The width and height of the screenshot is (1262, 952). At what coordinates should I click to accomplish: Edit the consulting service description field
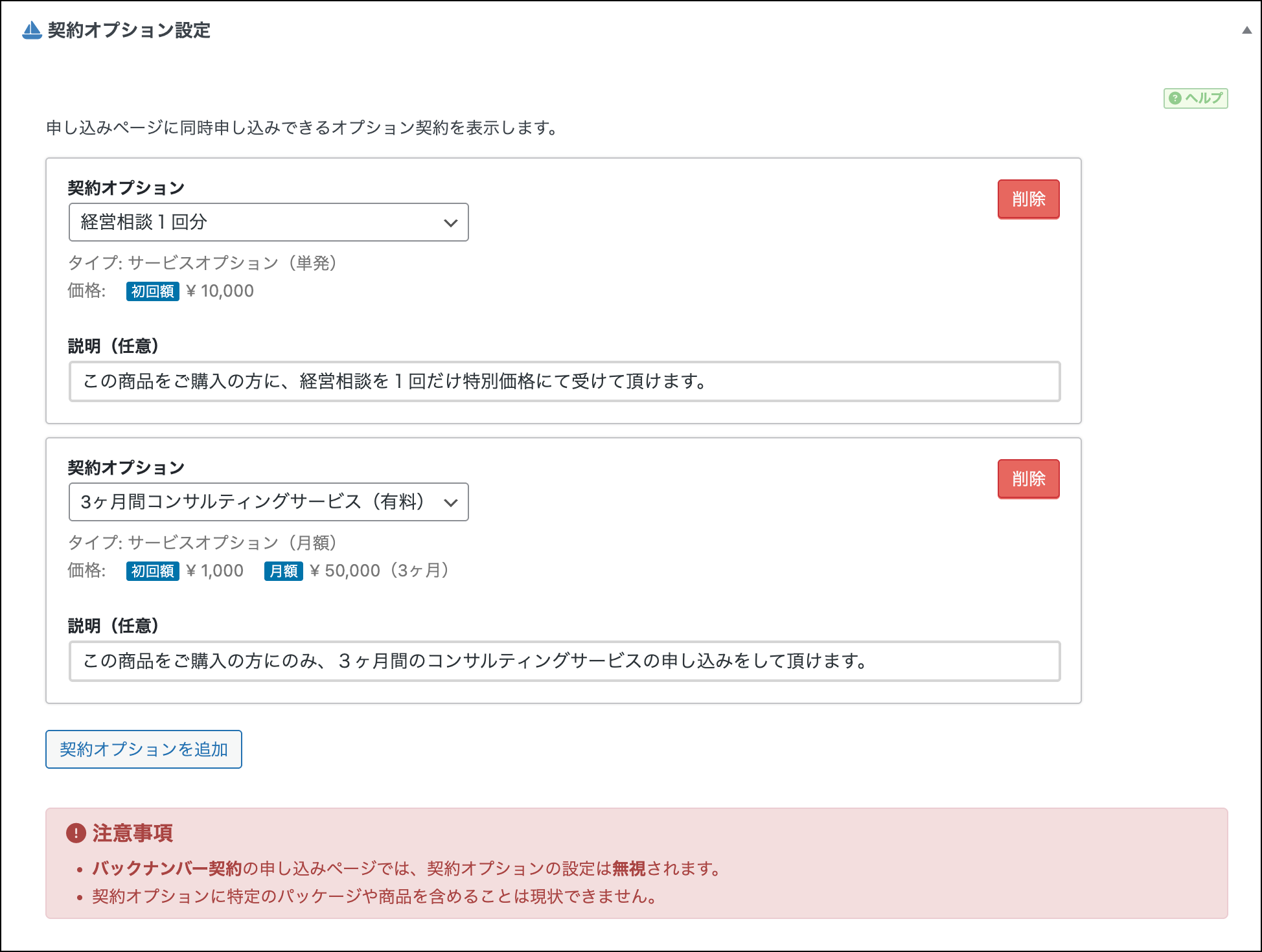[564, 661]
